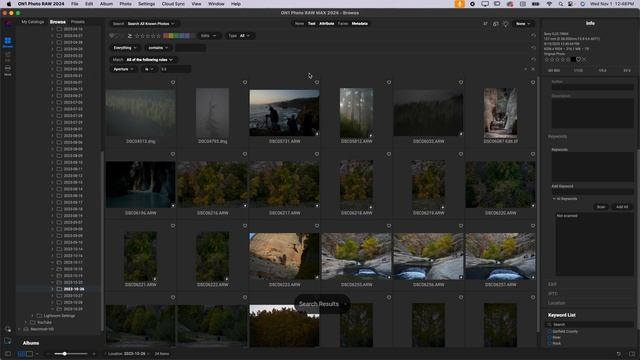This screenshot has height=360, width=640.
Task: Open the Edit module icon in sidebar
Action: tap(8, 56)
